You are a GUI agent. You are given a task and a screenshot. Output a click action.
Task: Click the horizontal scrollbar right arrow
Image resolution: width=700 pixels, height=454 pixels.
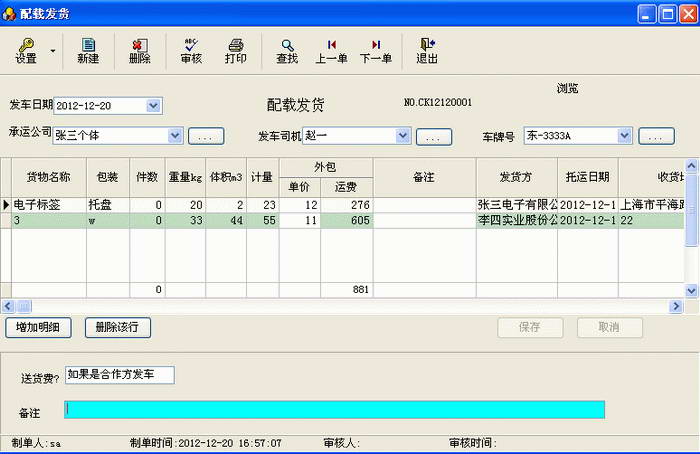click(675, 306)
